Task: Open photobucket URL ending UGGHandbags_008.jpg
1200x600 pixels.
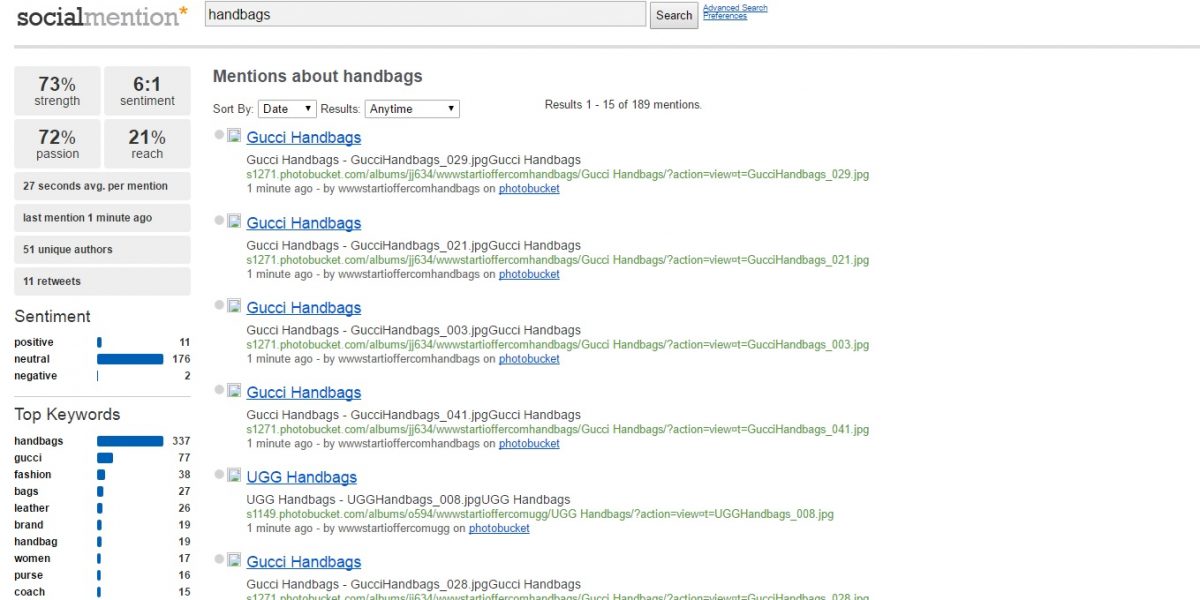Action: (x=540, y=514)
